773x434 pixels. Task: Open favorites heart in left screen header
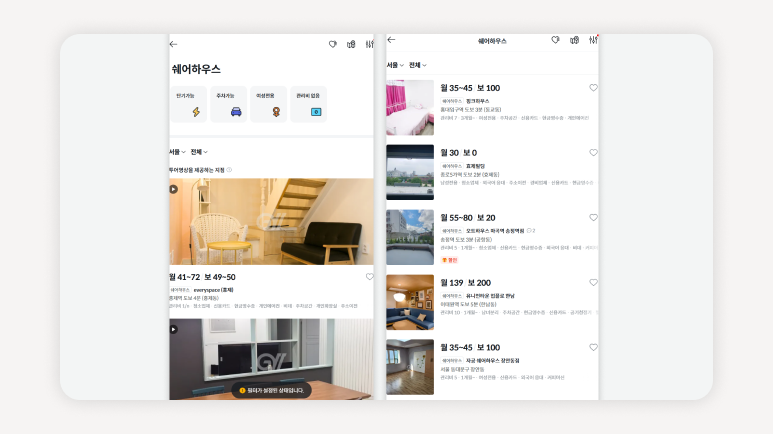[x=333, y=44]
